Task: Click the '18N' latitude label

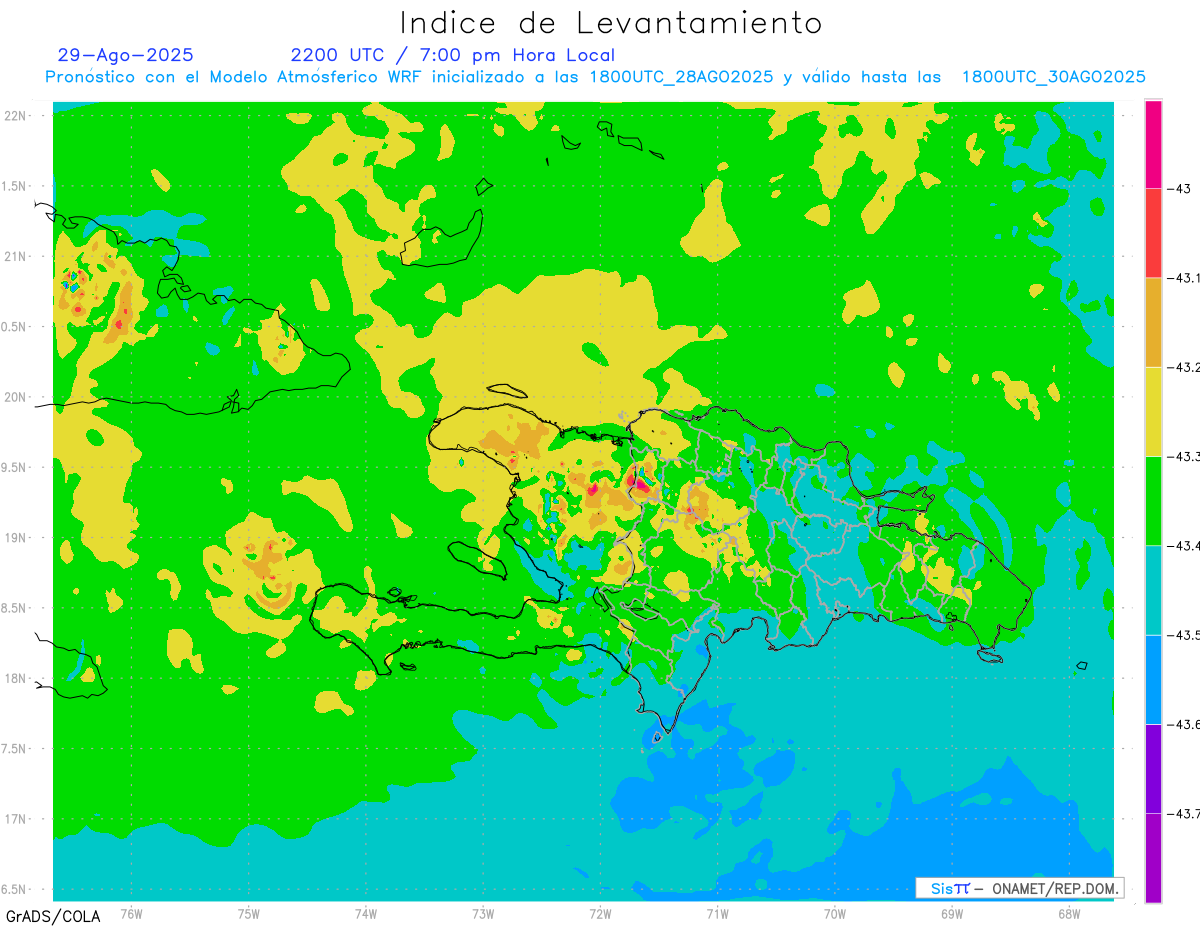Action: (x=16, y=678)
